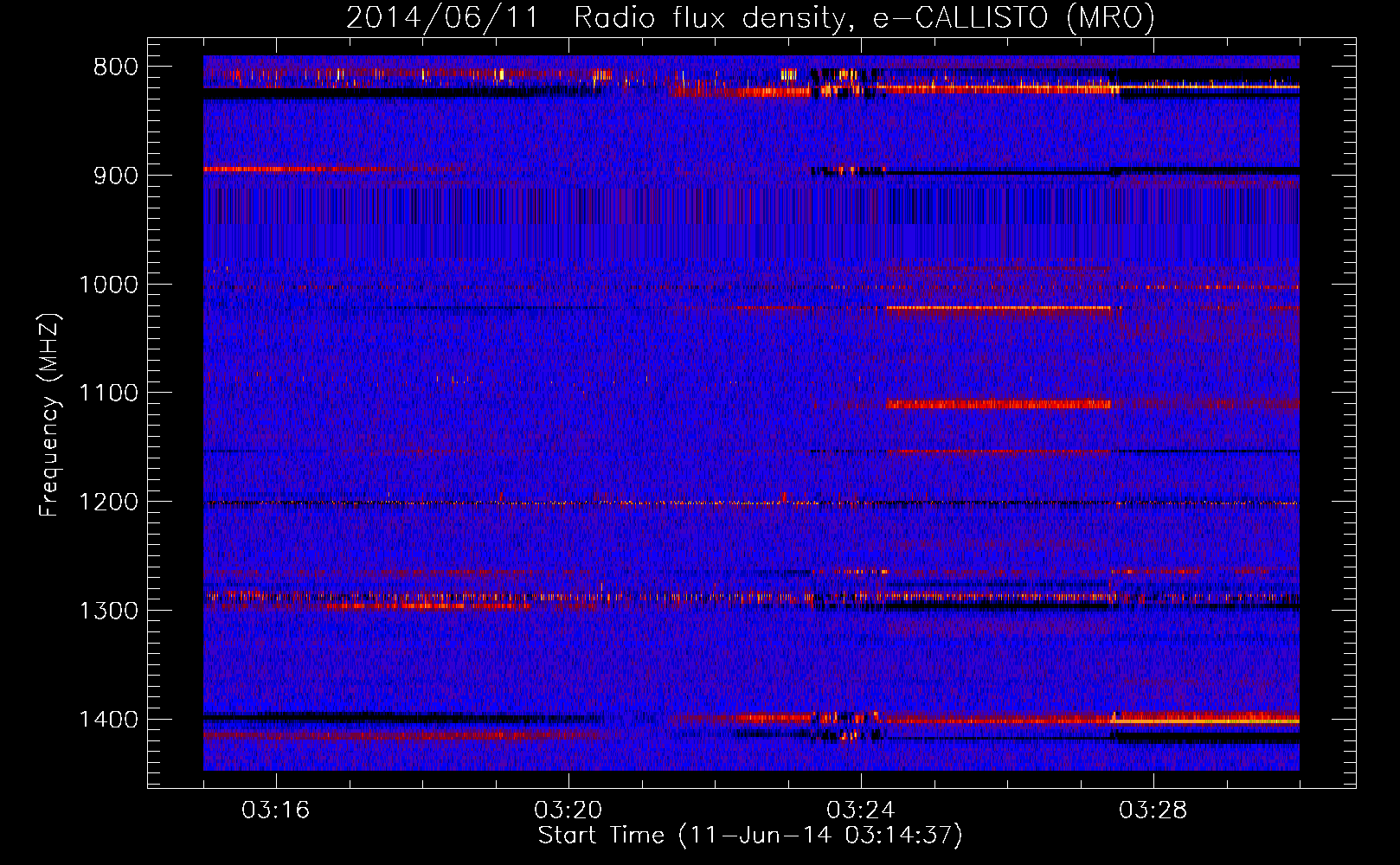Screen dimensions: 1400x865
Task: Click the 1100 frequency tick label
Action: tap(108, 394)
